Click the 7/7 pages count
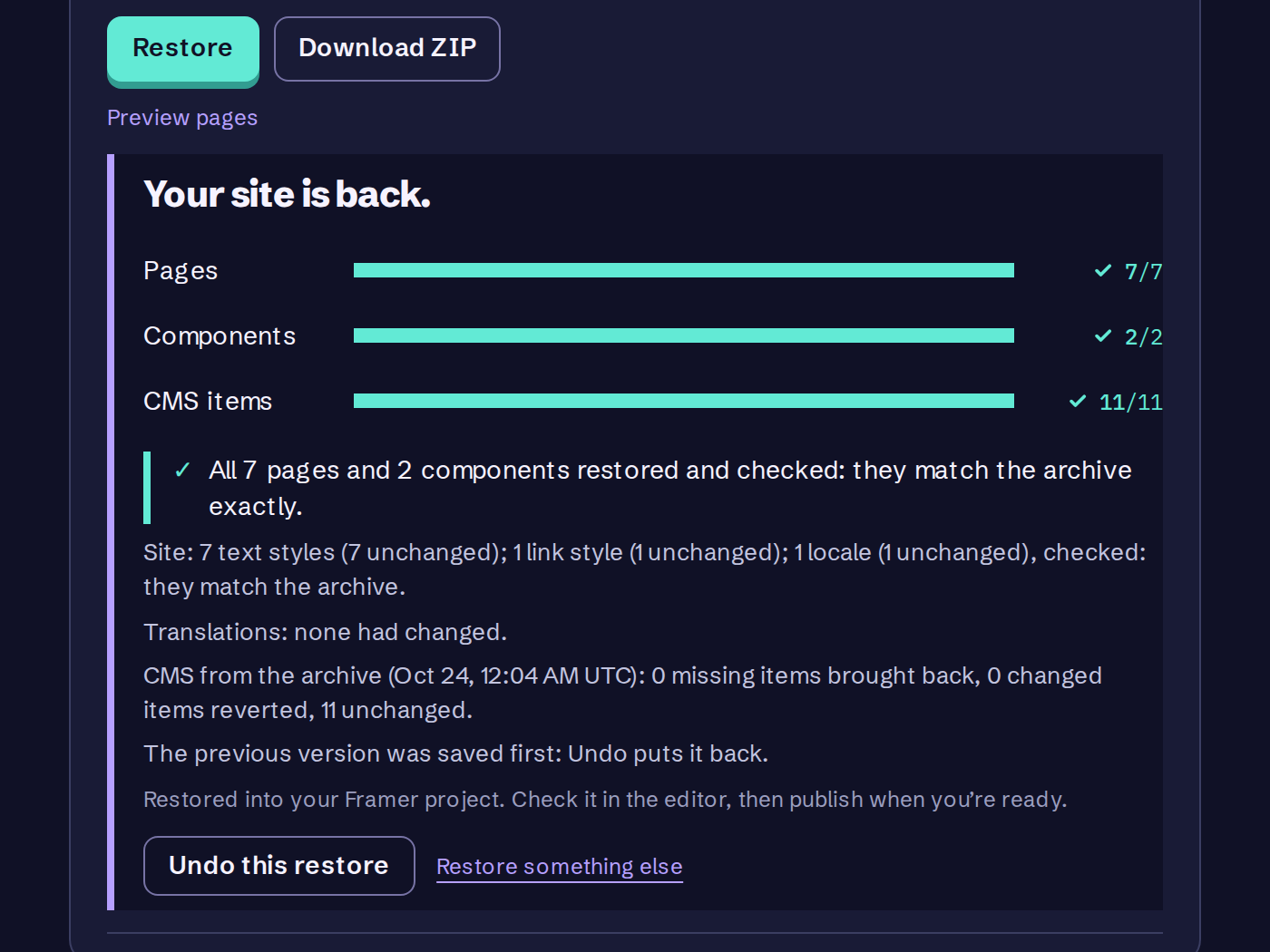The height and width of the screenshot is (952, 1270). click(1143, 272)
